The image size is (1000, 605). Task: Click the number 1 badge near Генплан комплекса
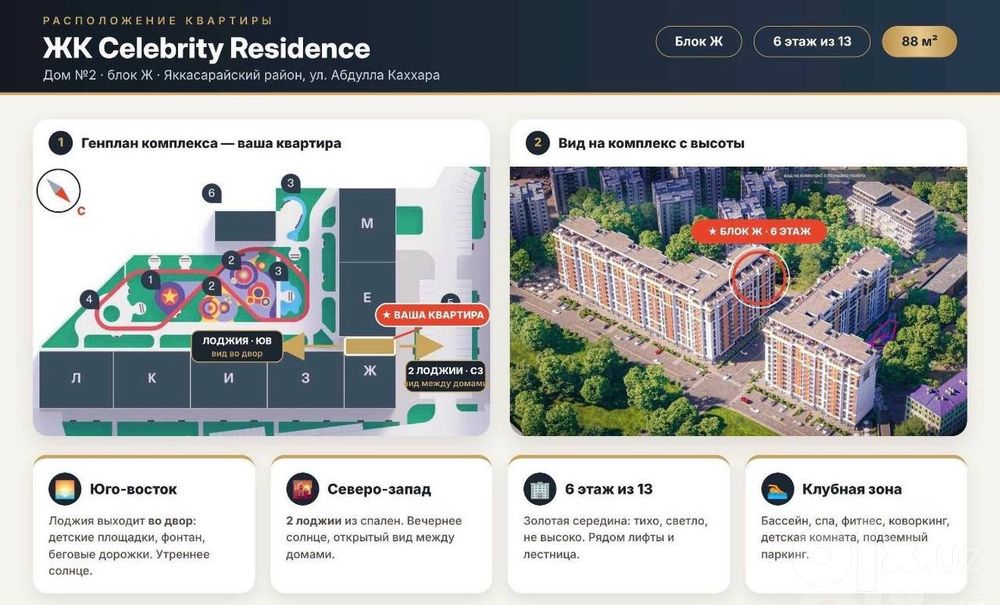coord(61,143)
